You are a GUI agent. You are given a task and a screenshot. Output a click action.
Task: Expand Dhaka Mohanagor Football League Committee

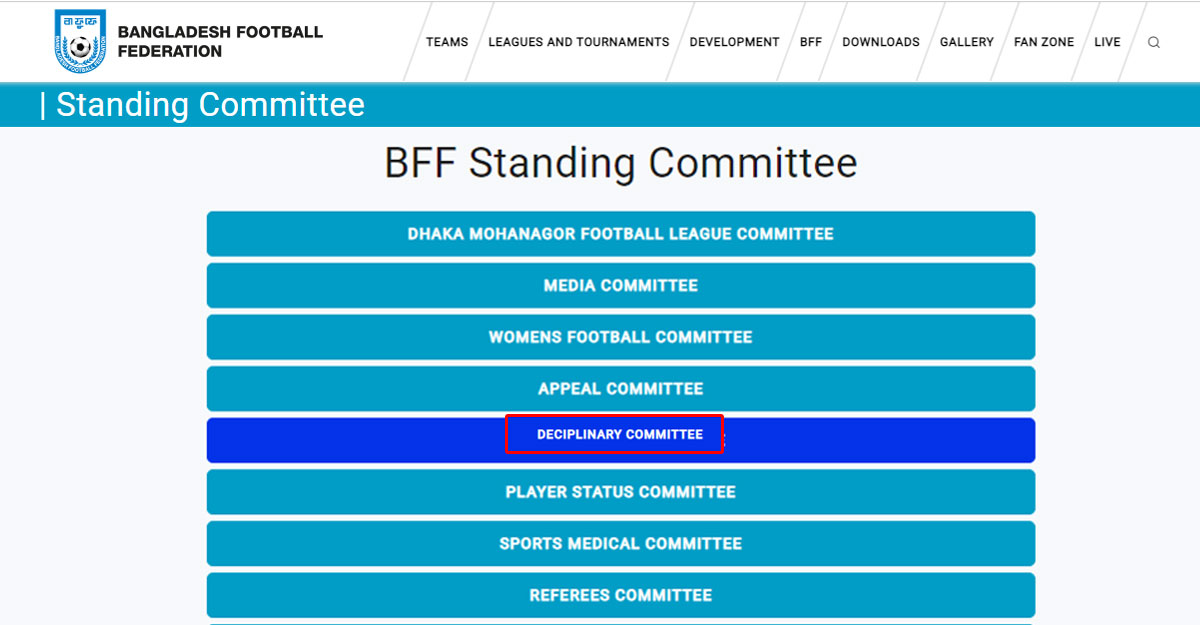(620, 234)
